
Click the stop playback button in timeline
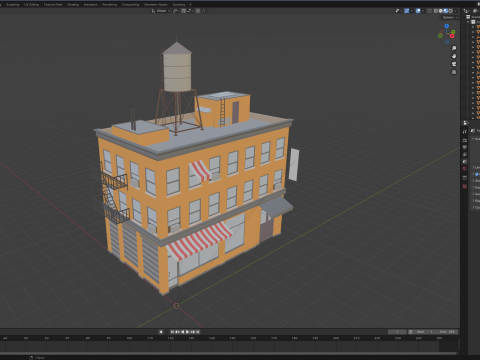[x=161, y=332]
